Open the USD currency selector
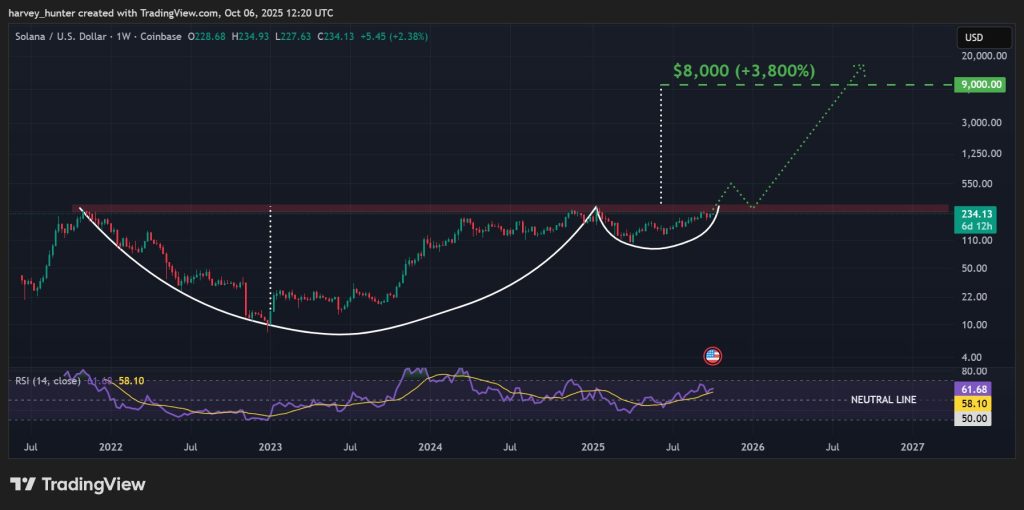The image size is (1024, 510). tap(974, 38)
